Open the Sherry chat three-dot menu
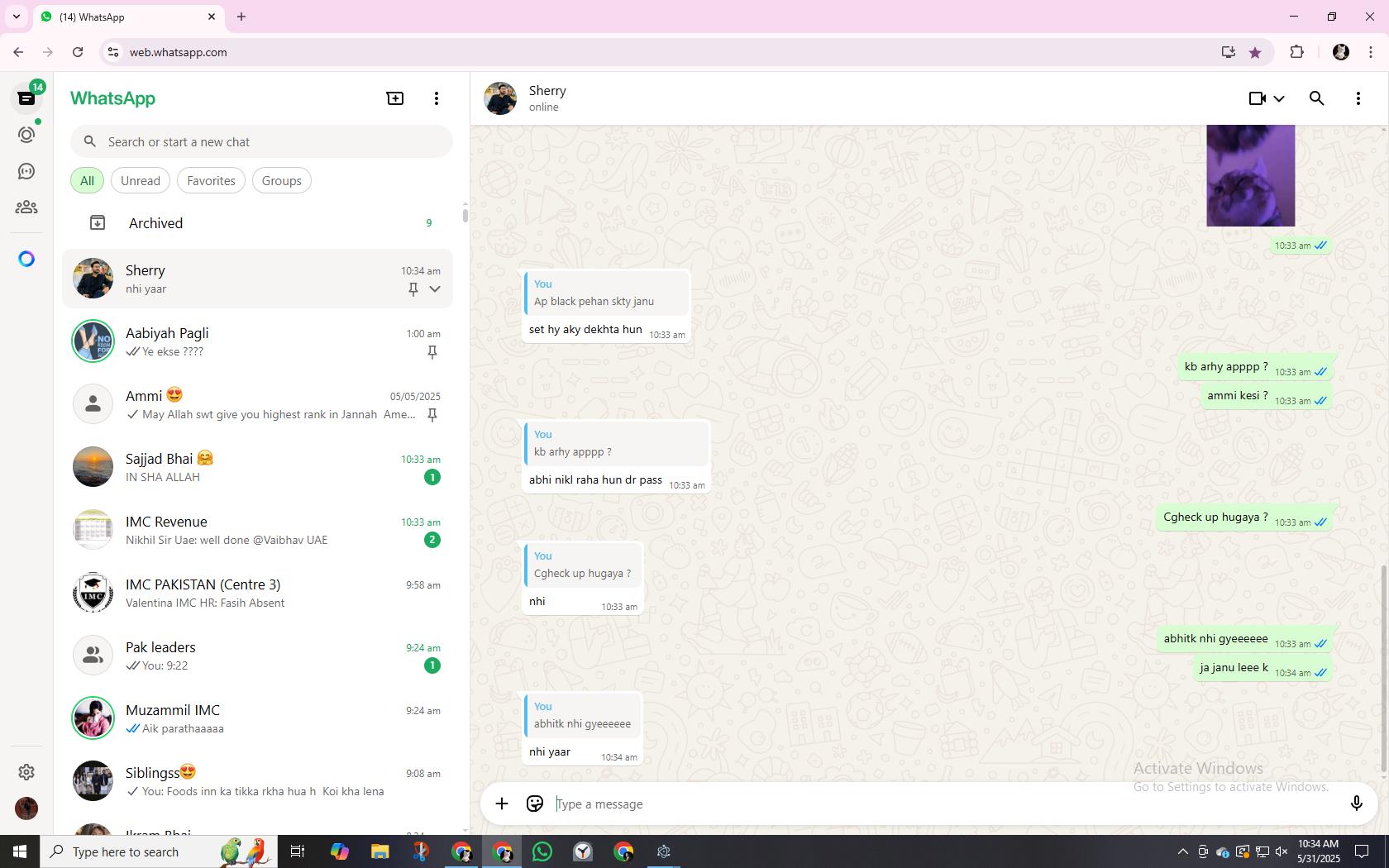Image resolution: width=1389 pixels, height=868 pixels. (x=1358, y=98)
